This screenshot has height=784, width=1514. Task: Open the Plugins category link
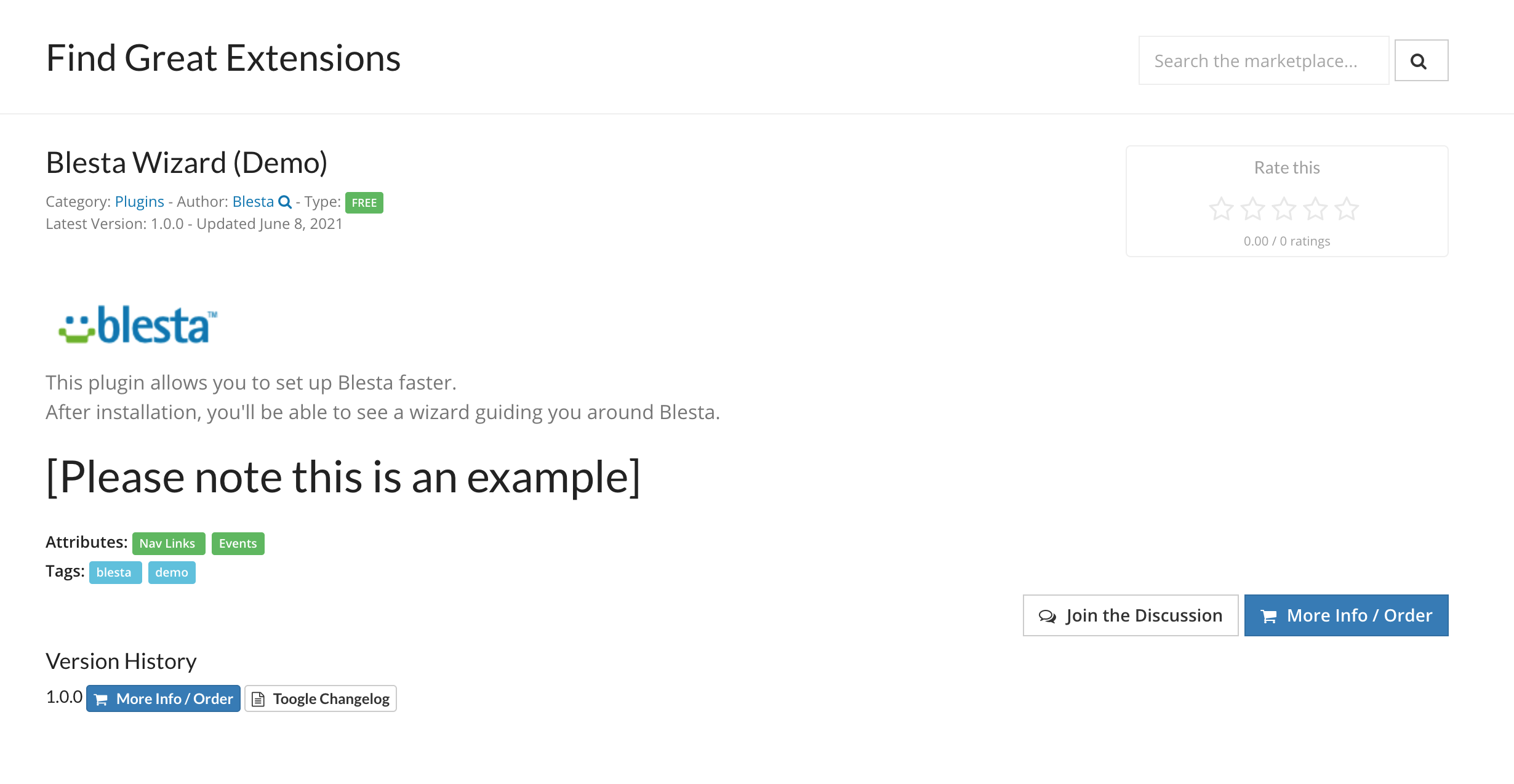139,202
